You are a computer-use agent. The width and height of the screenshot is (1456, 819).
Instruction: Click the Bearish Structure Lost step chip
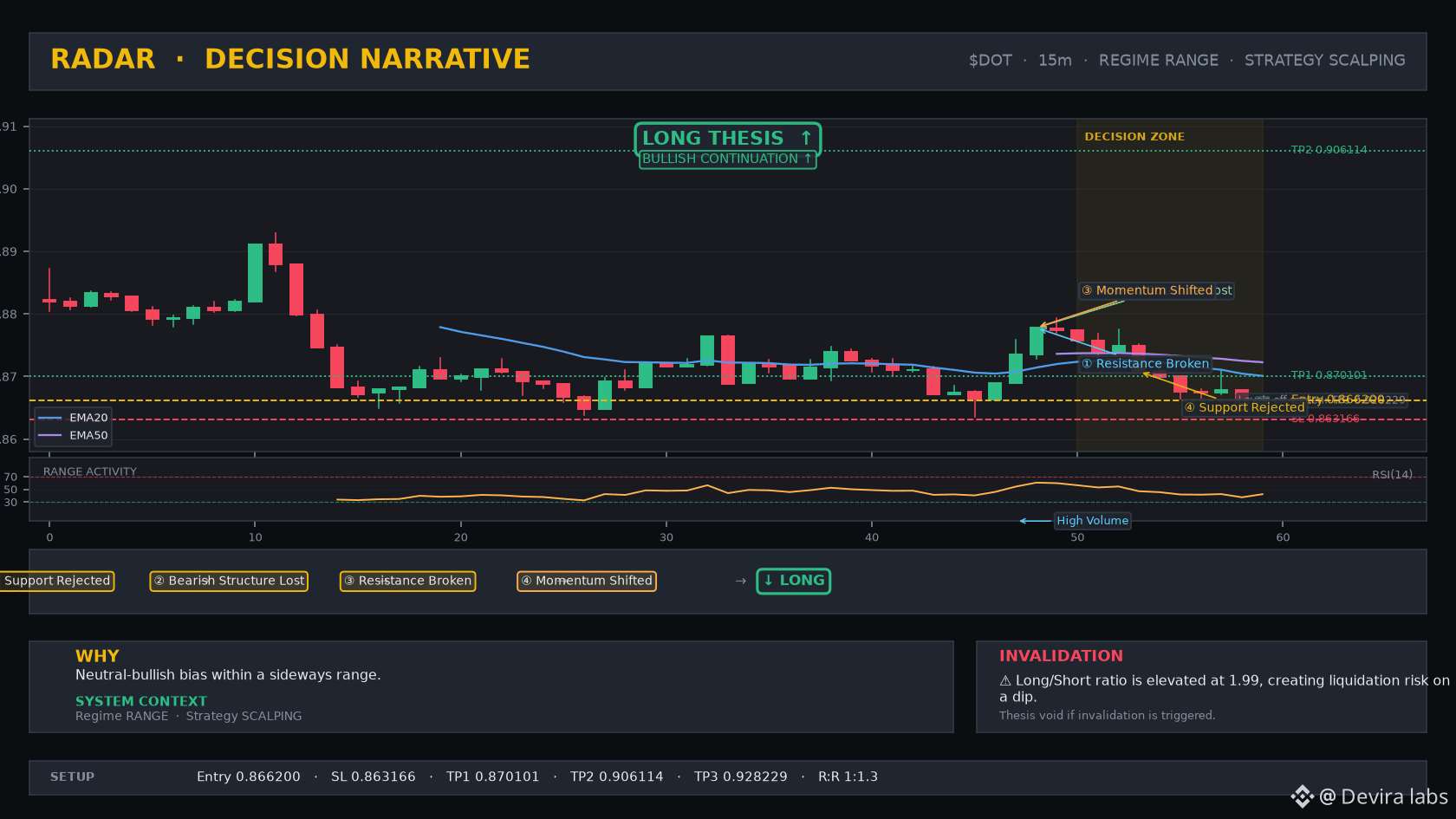point(229,581)
